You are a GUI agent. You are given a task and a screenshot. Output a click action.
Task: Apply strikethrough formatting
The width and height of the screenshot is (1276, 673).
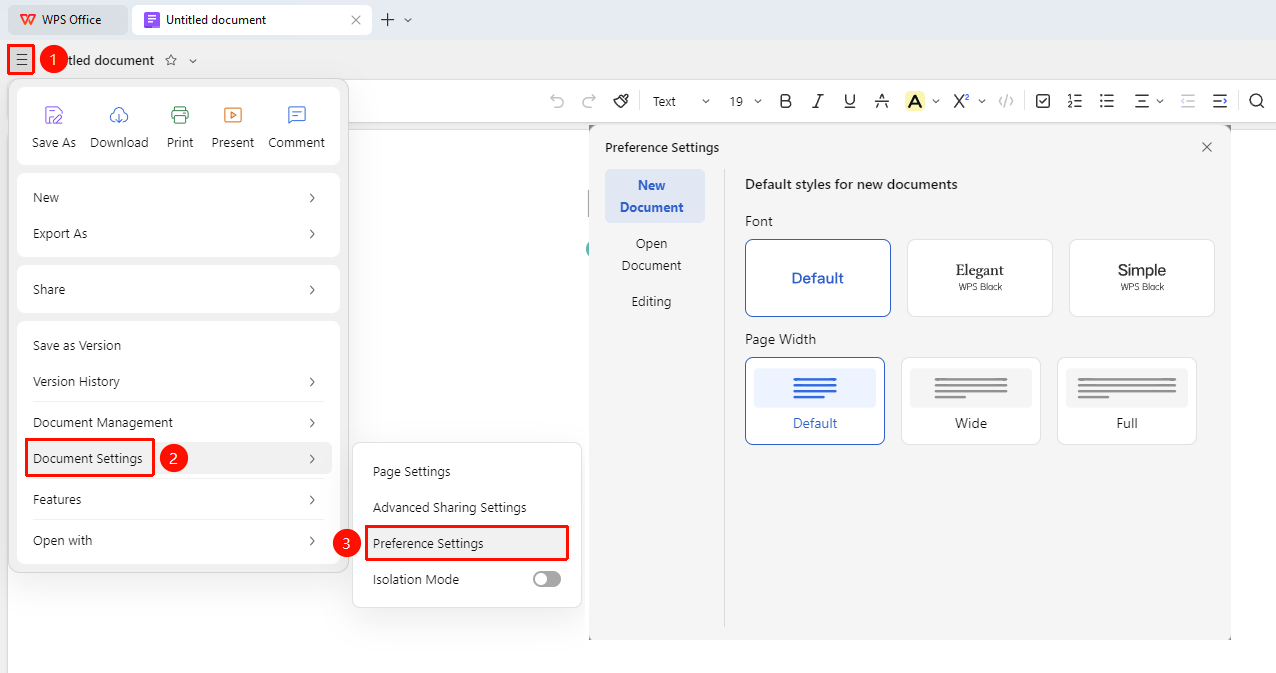882,101
